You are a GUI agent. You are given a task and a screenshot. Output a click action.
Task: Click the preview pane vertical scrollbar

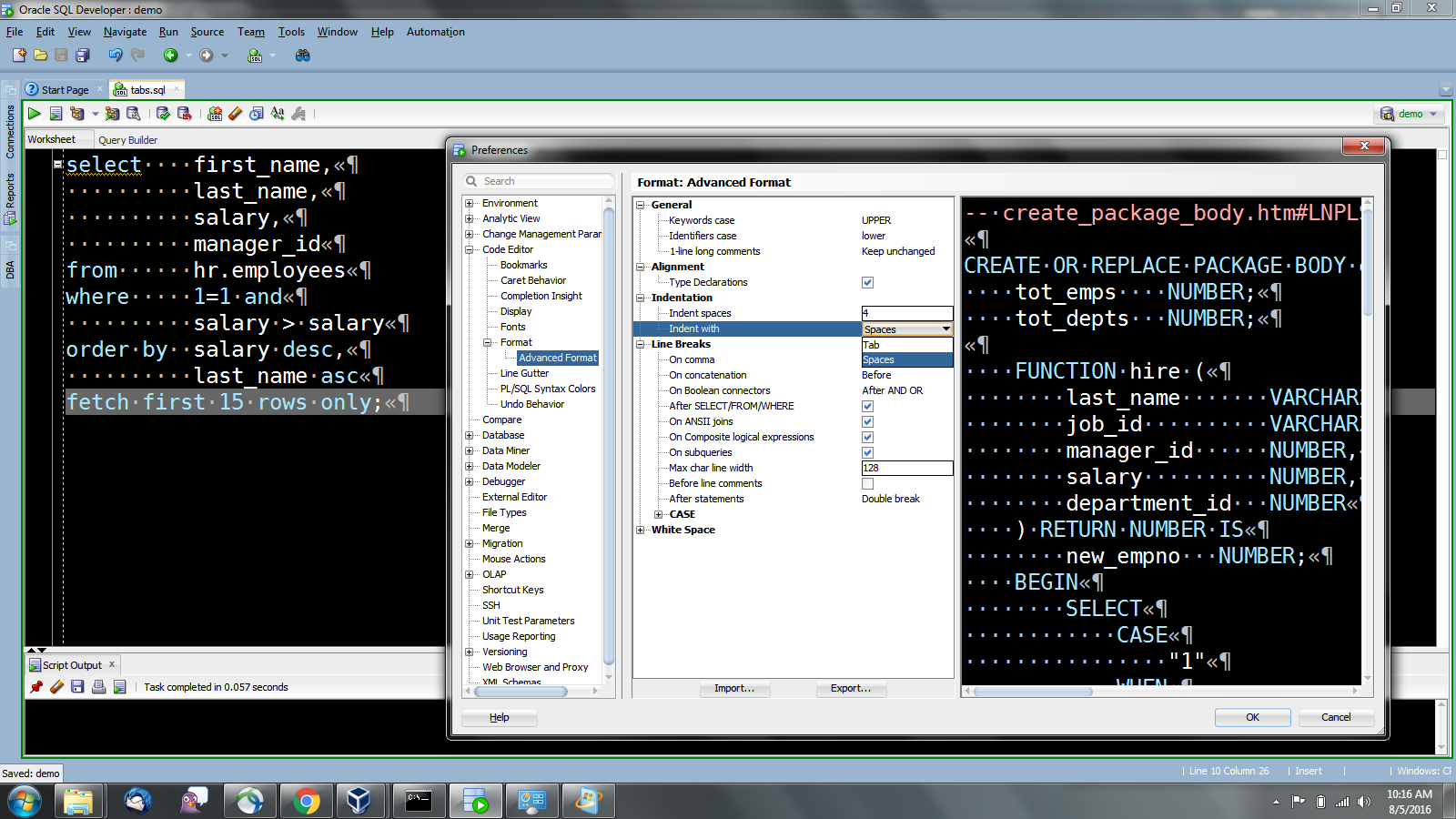1368,264
